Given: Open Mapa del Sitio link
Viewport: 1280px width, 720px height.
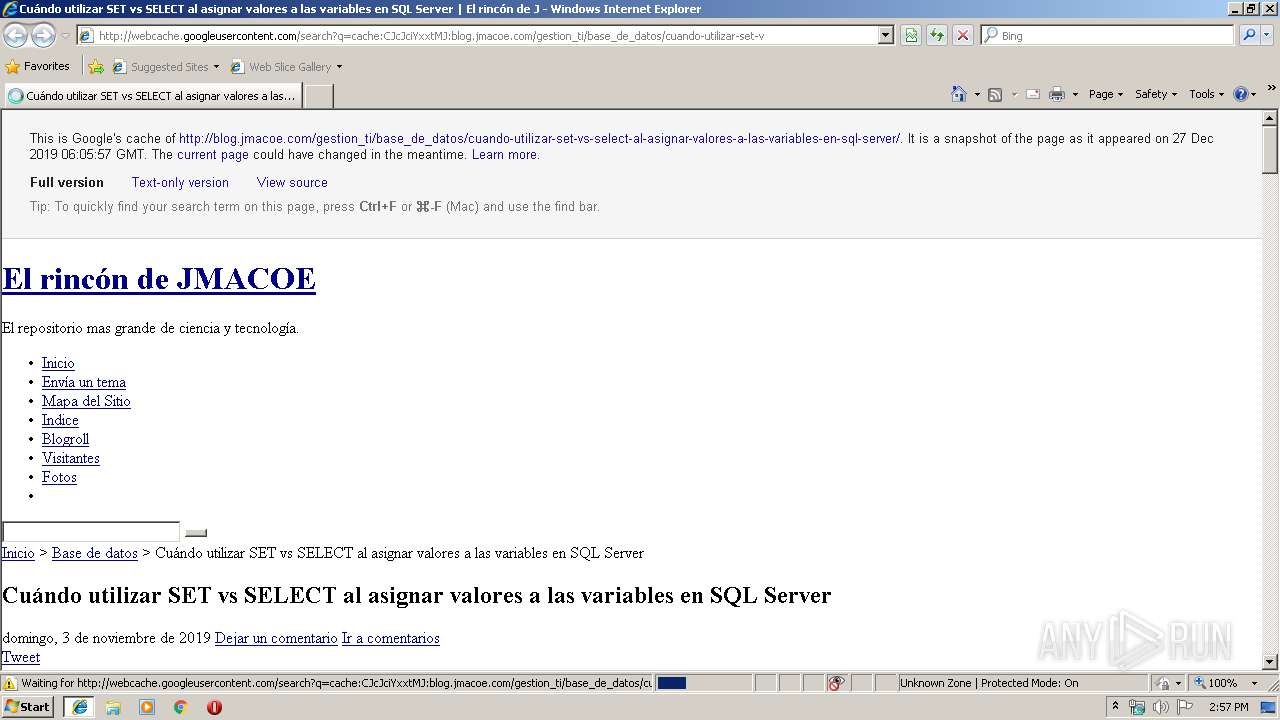Looking at the screenshot, I should tap(86, 401).
